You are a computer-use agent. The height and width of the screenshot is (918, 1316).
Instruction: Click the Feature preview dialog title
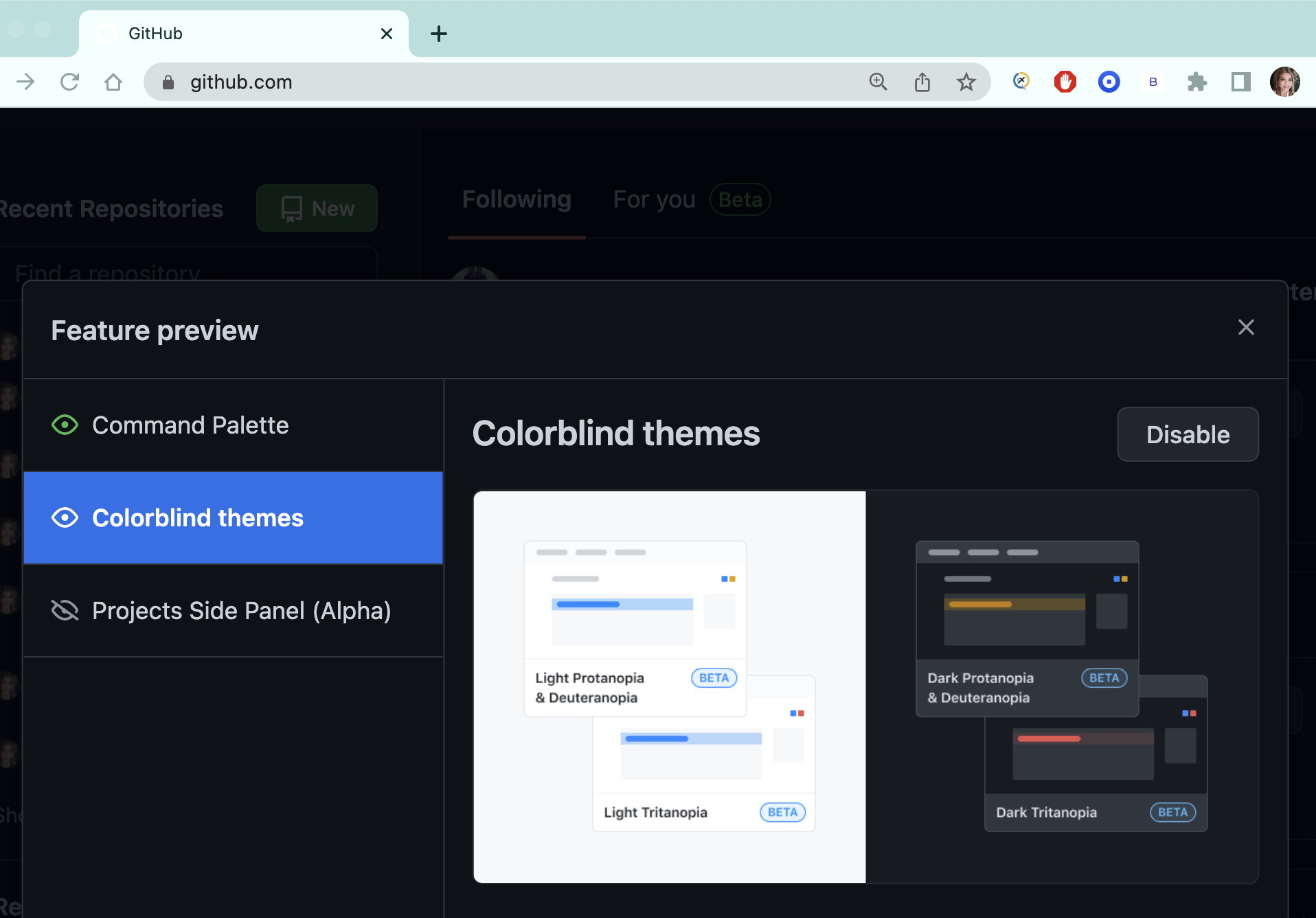pyautogui.click(x=155, y=331)
